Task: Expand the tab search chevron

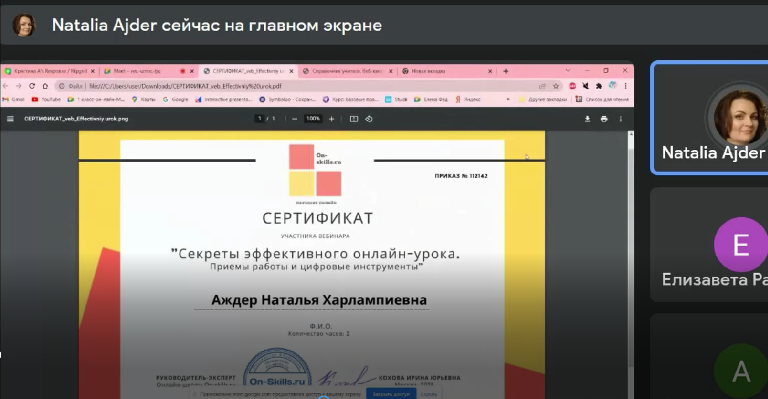Action: (x=568, y=71)
